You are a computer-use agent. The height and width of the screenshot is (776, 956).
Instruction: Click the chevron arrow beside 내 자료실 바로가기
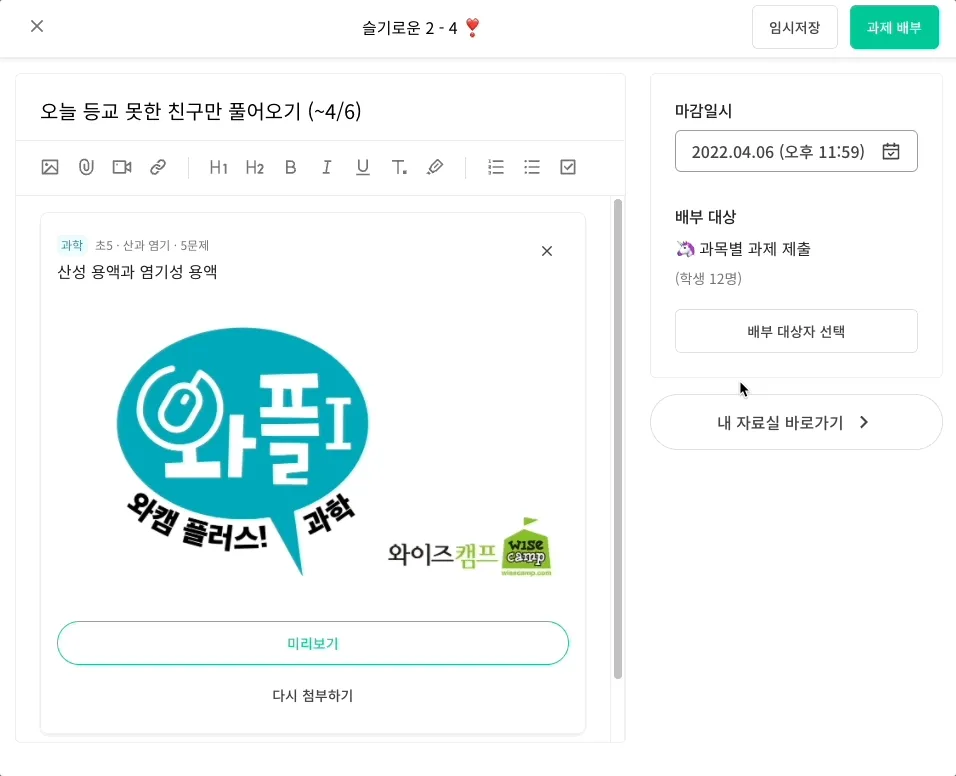coord(864,422)
